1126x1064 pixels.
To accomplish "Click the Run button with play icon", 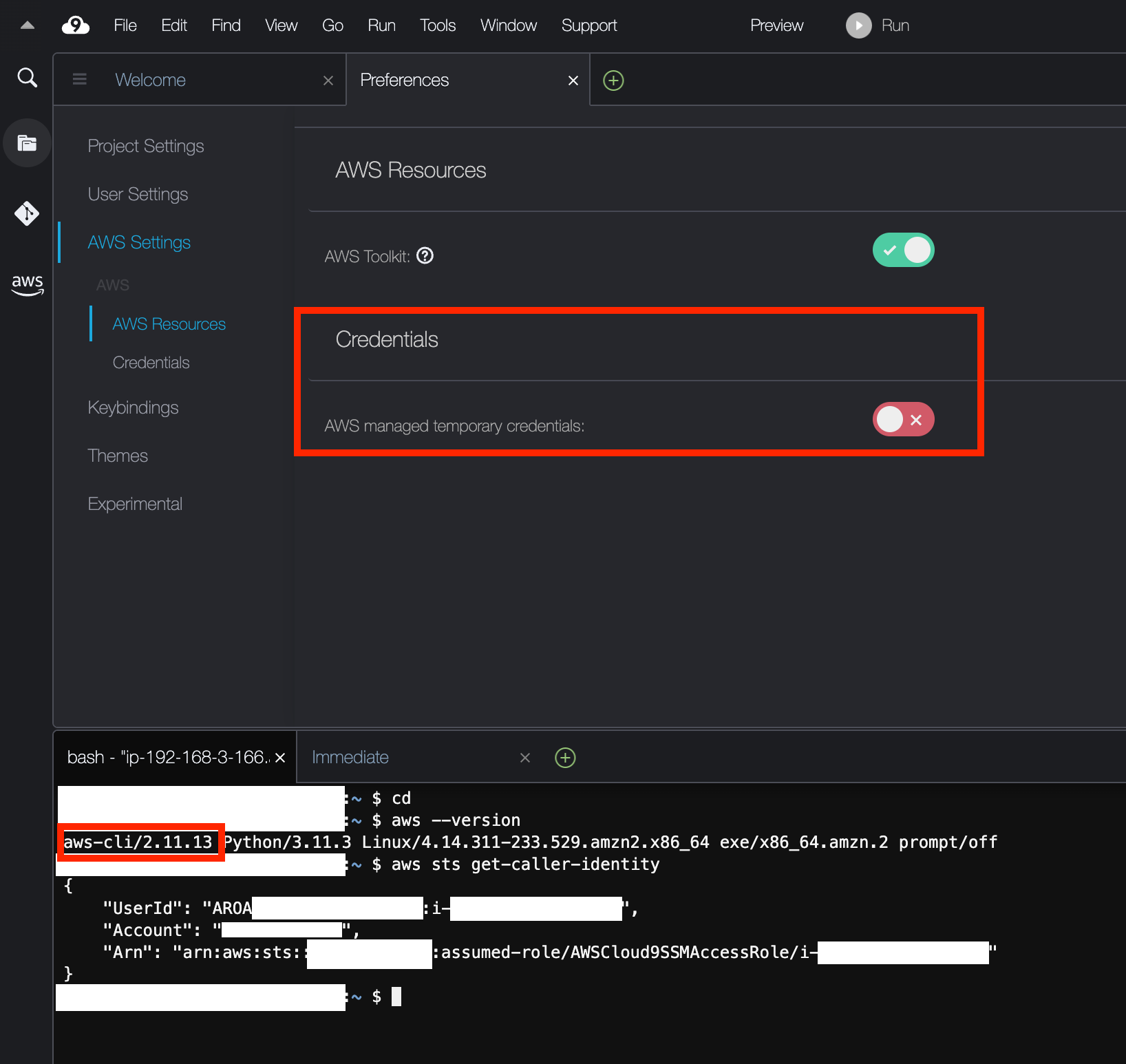I will 878,25.
